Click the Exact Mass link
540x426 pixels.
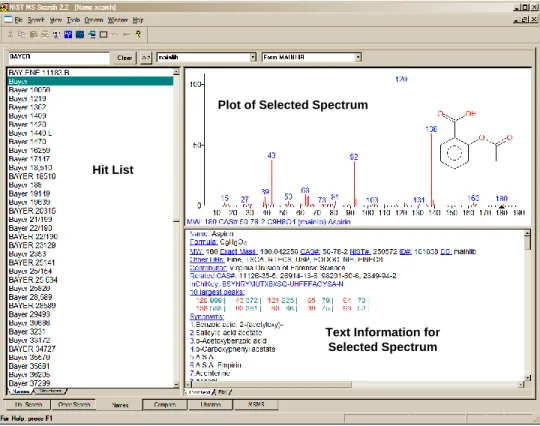tap(238, 252)
